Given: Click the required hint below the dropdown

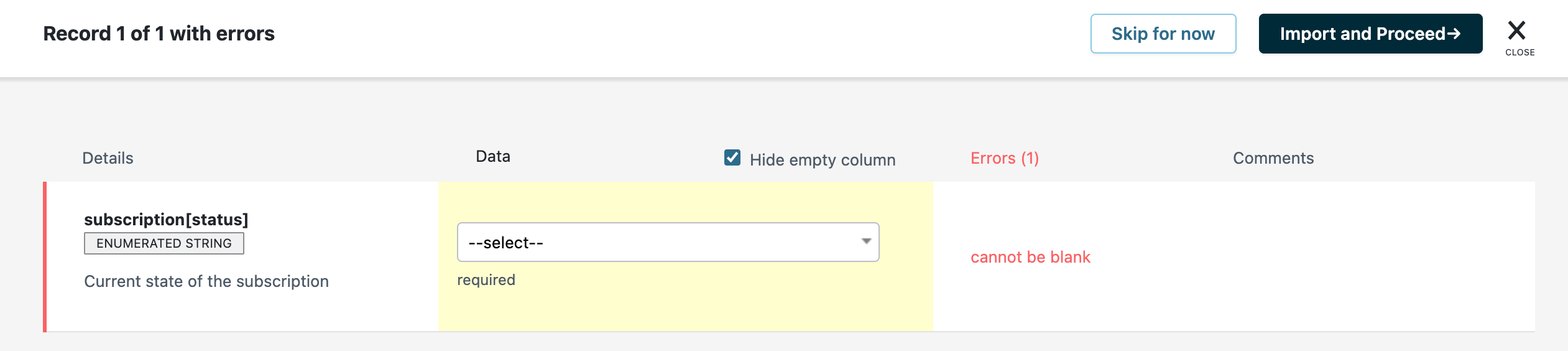Looking at the screenshot, I should click(x=486, y=280).
